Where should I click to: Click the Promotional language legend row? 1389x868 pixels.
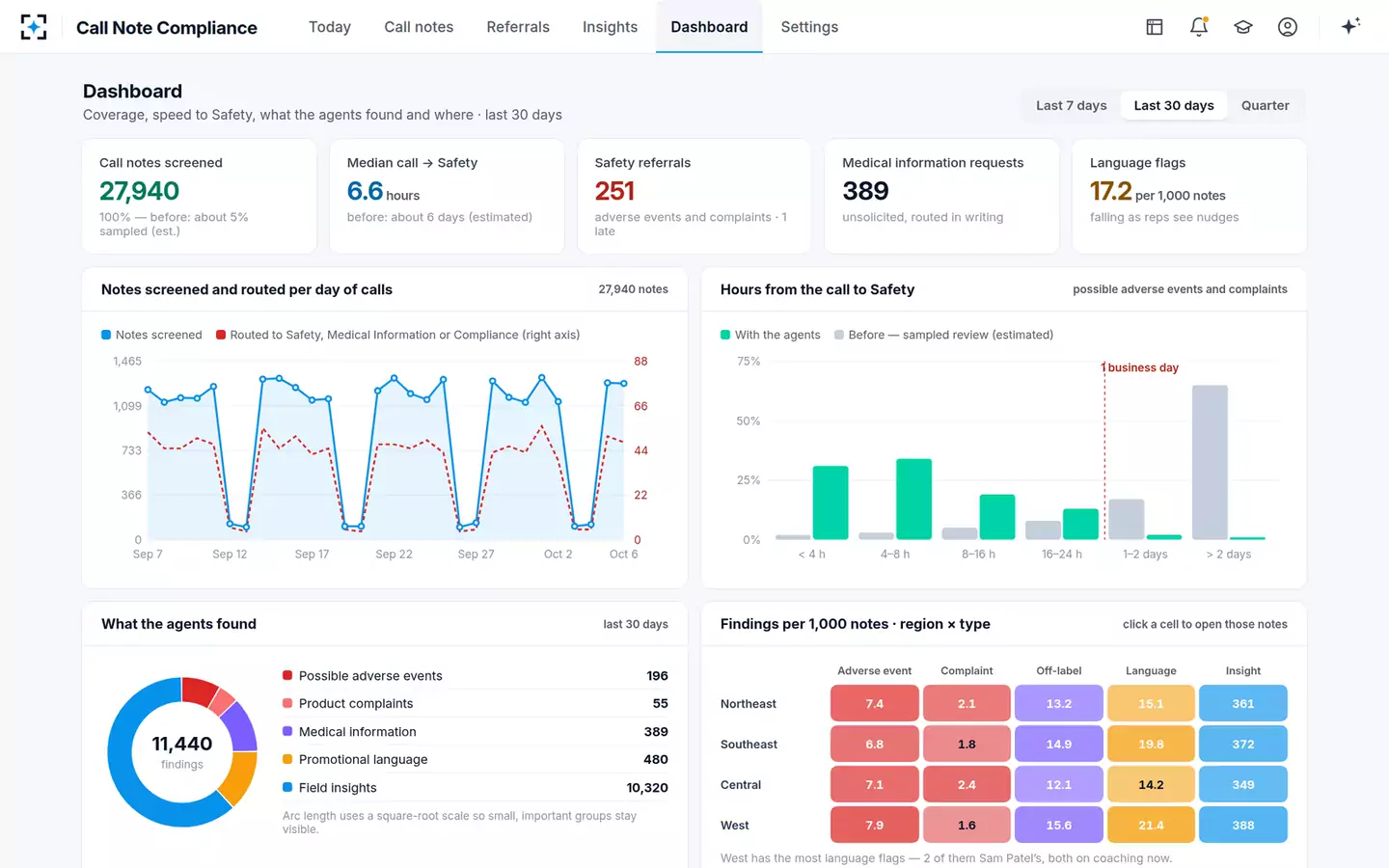(476, 759)
